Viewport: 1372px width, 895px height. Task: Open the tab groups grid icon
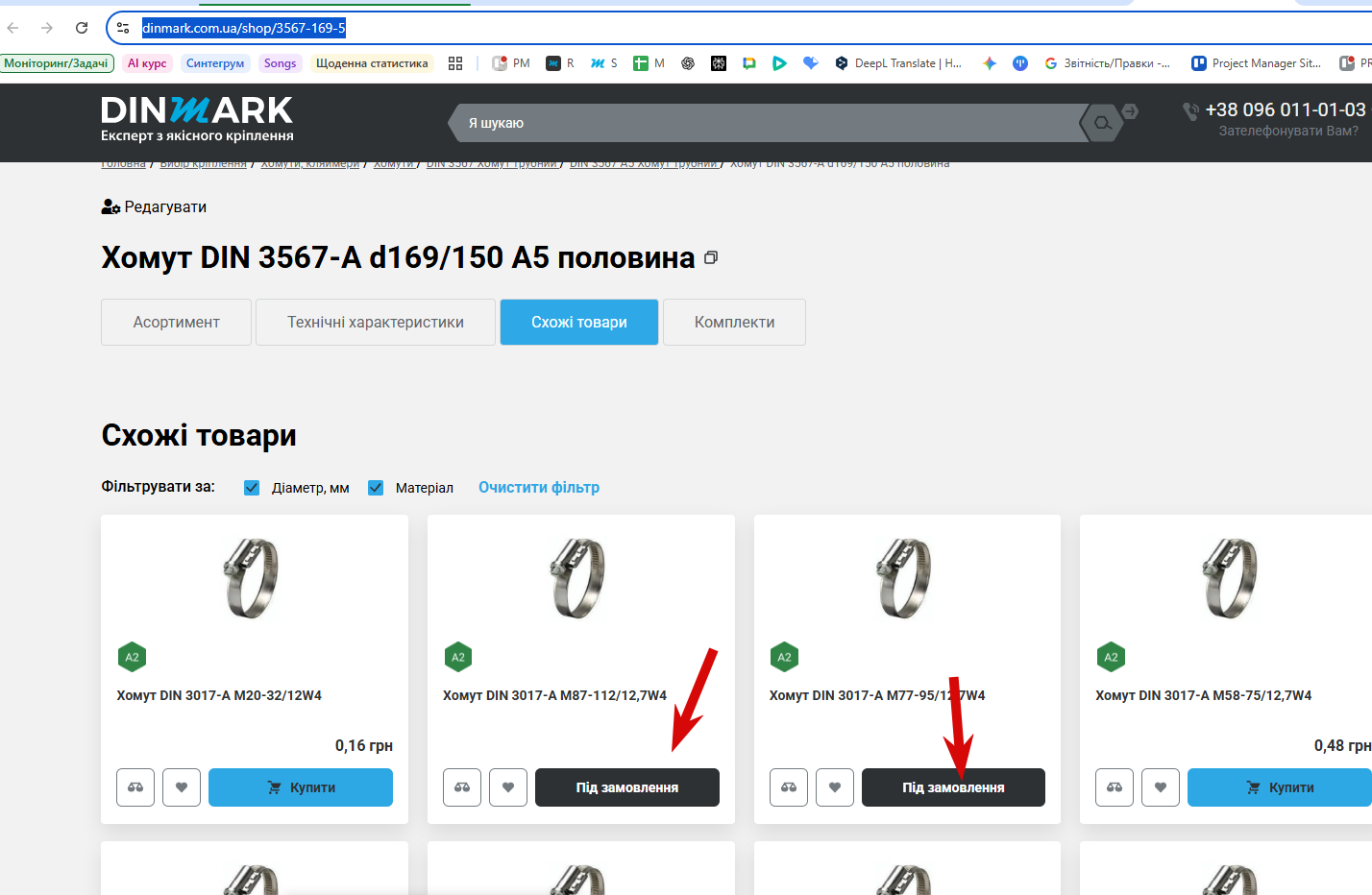455,63
